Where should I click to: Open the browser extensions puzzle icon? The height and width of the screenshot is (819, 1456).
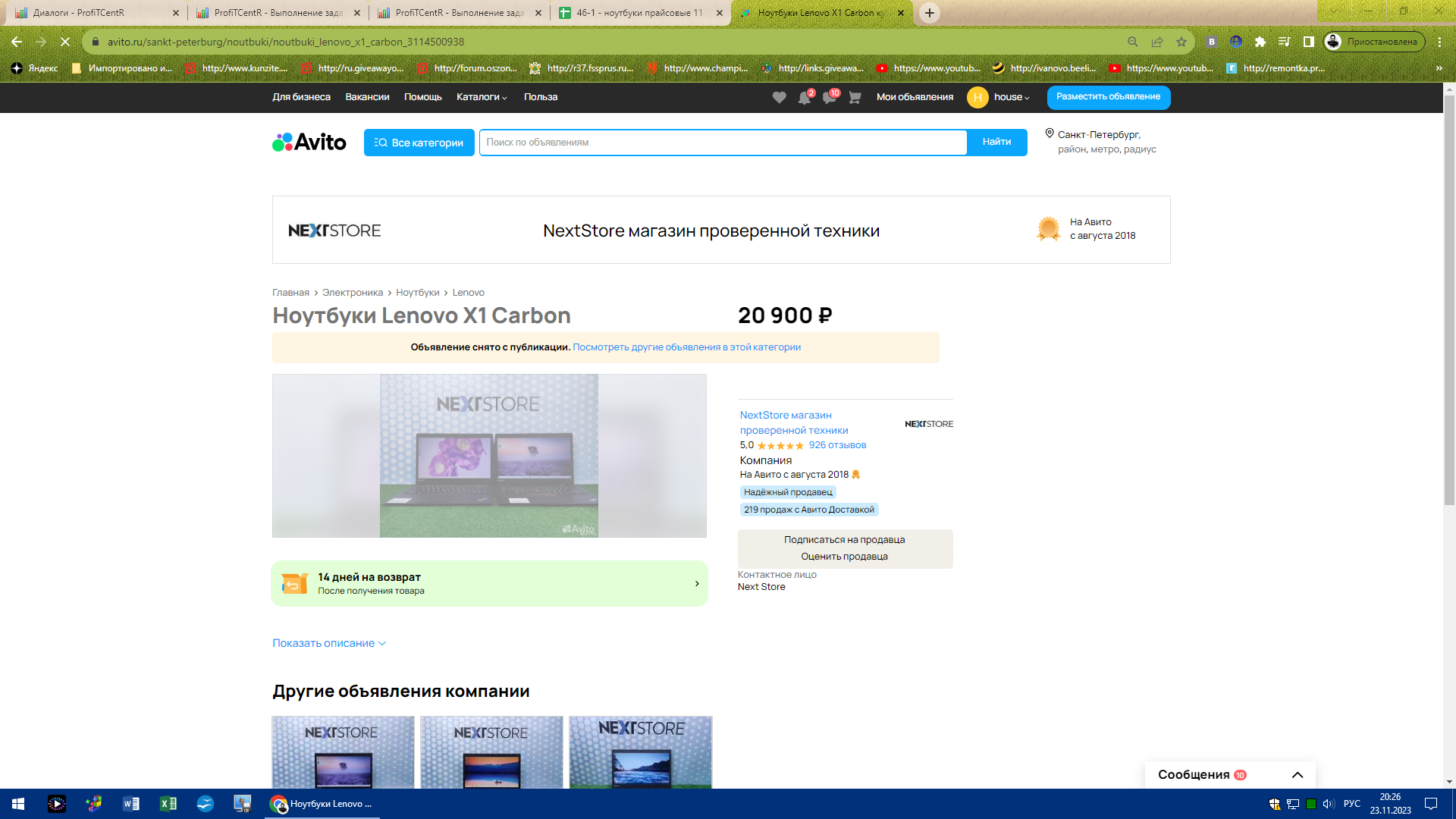[1261, 42]
